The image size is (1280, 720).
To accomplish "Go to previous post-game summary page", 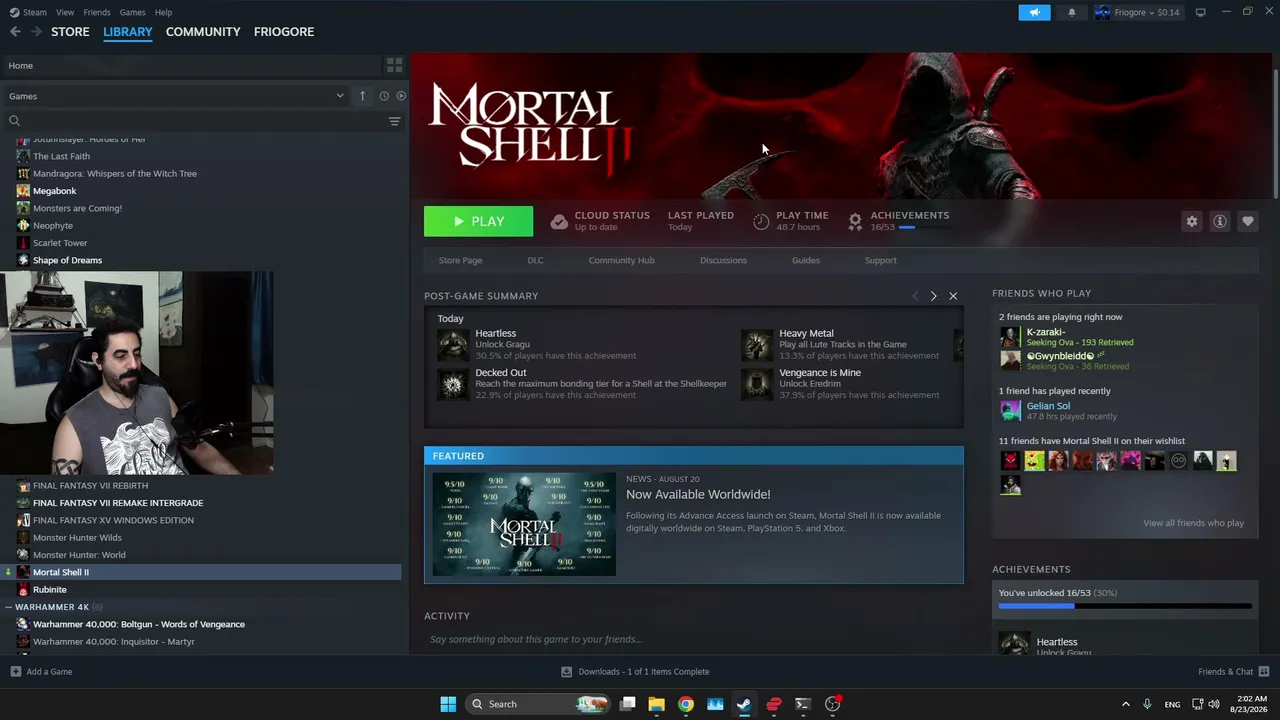I will pos(915,296).
